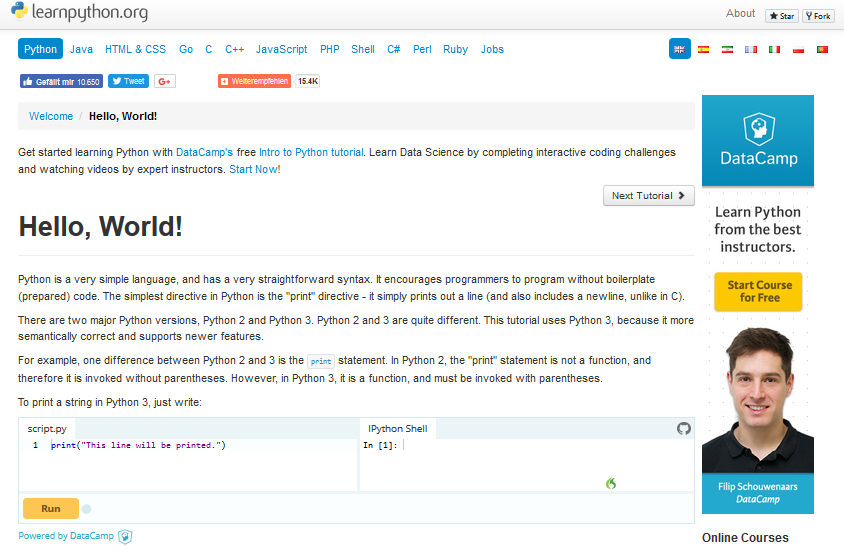Click the DataCamp shield icon in footer

pyautogui.click(x=125, y=536)
